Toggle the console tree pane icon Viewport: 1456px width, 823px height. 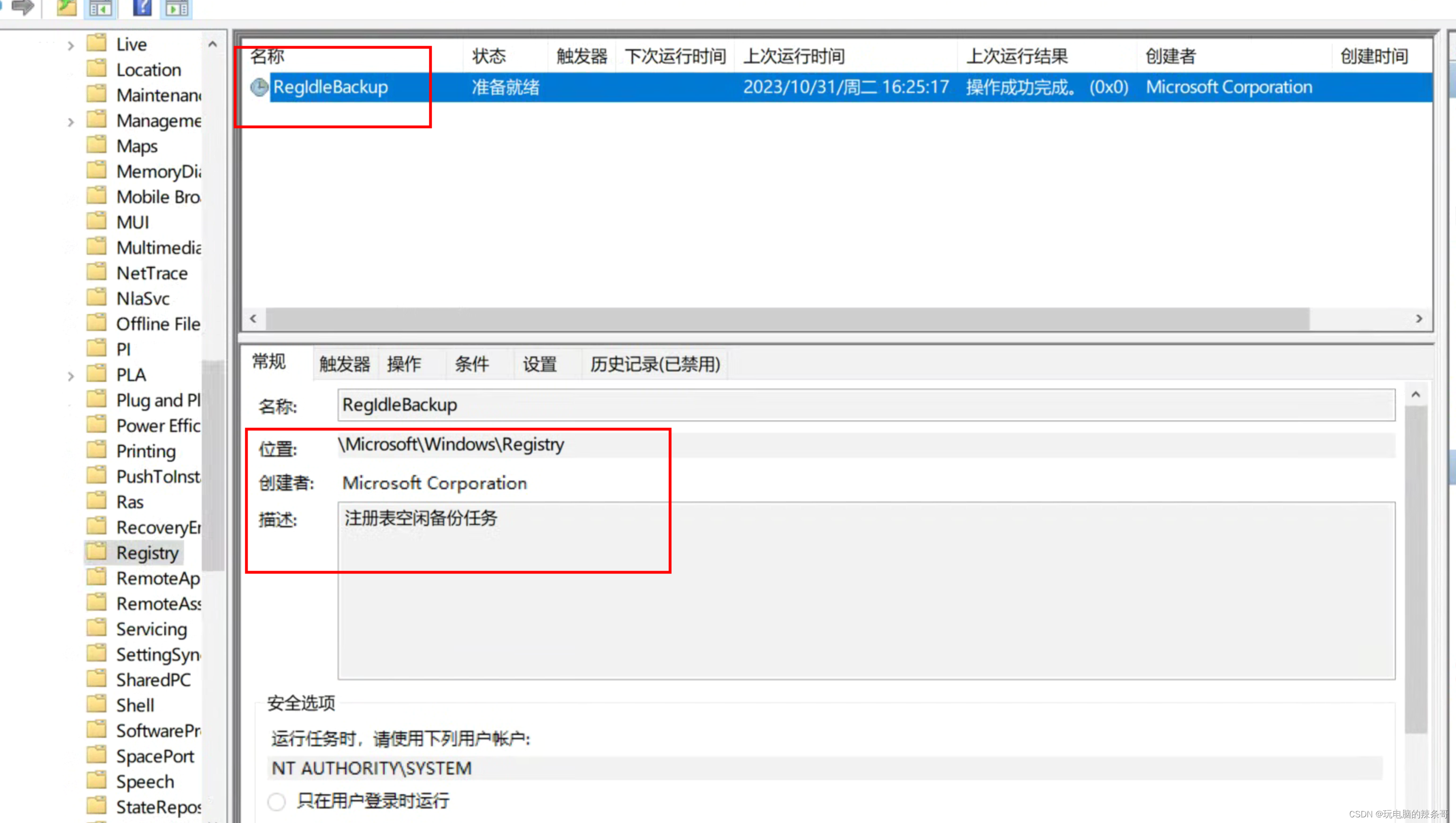101,8
